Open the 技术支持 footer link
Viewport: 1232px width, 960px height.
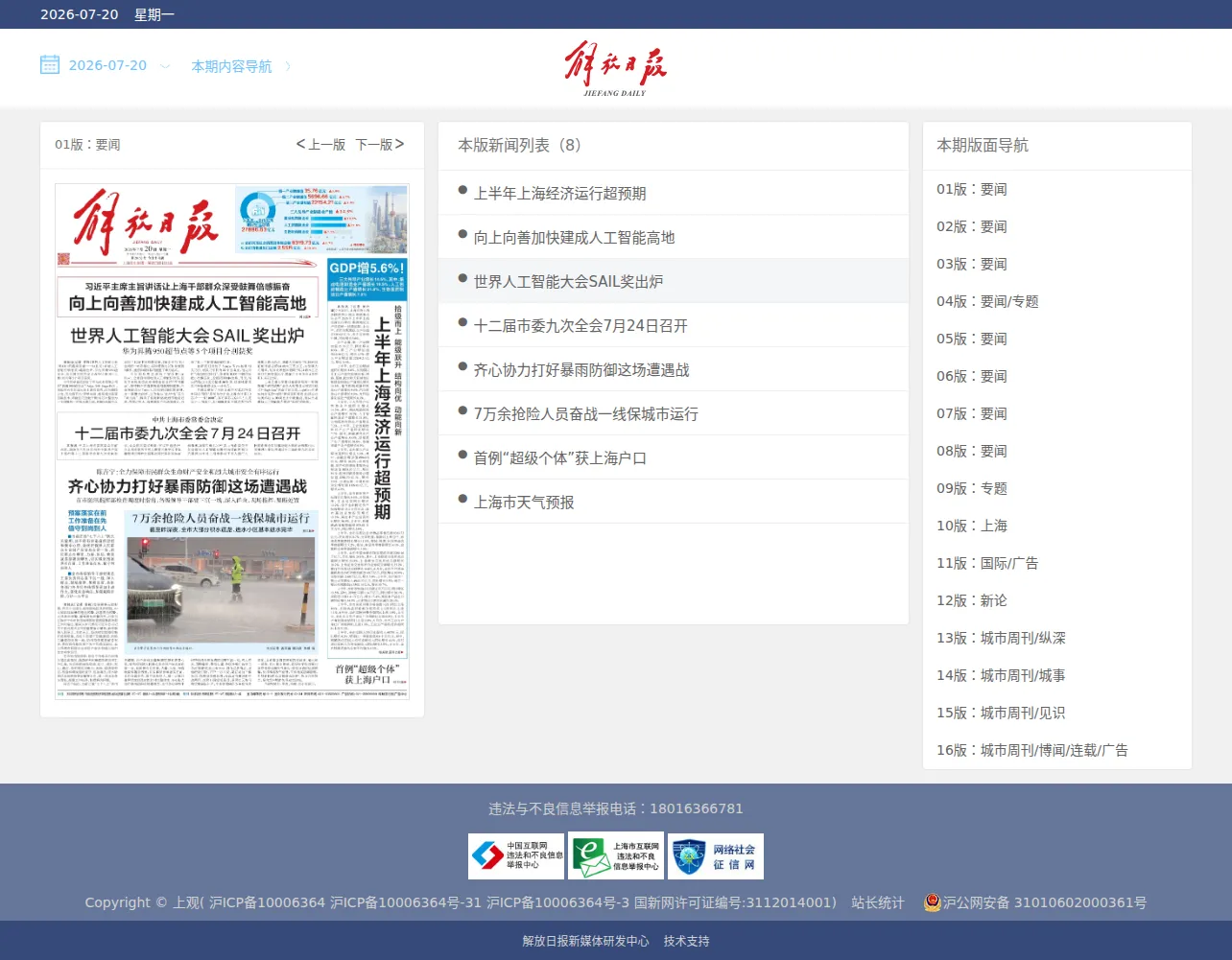687,941
